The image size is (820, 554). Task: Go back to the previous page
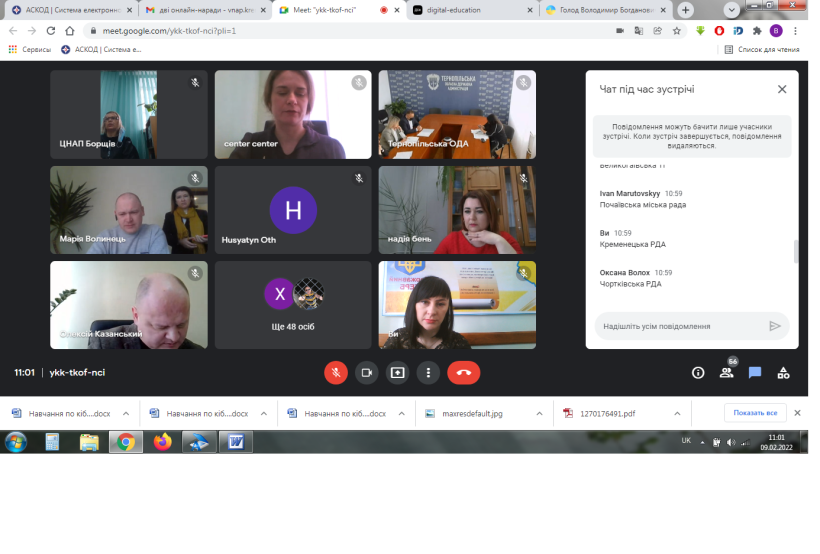click(13, 31)
